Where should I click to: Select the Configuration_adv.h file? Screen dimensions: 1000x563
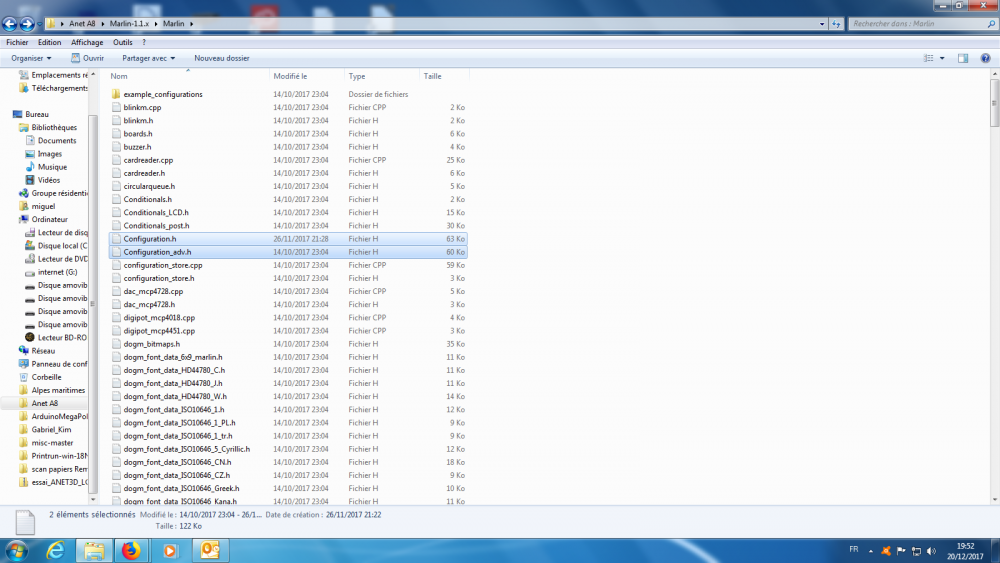coord(288,252)
